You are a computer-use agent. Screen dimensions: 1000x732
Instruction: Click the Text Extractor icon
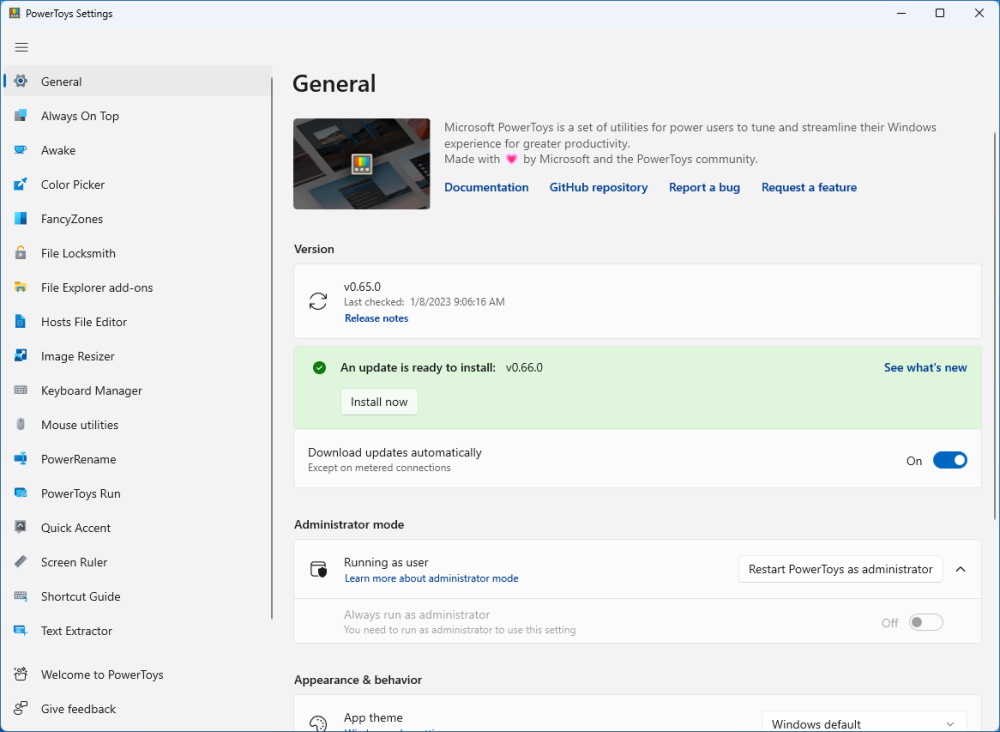[20, 631]
